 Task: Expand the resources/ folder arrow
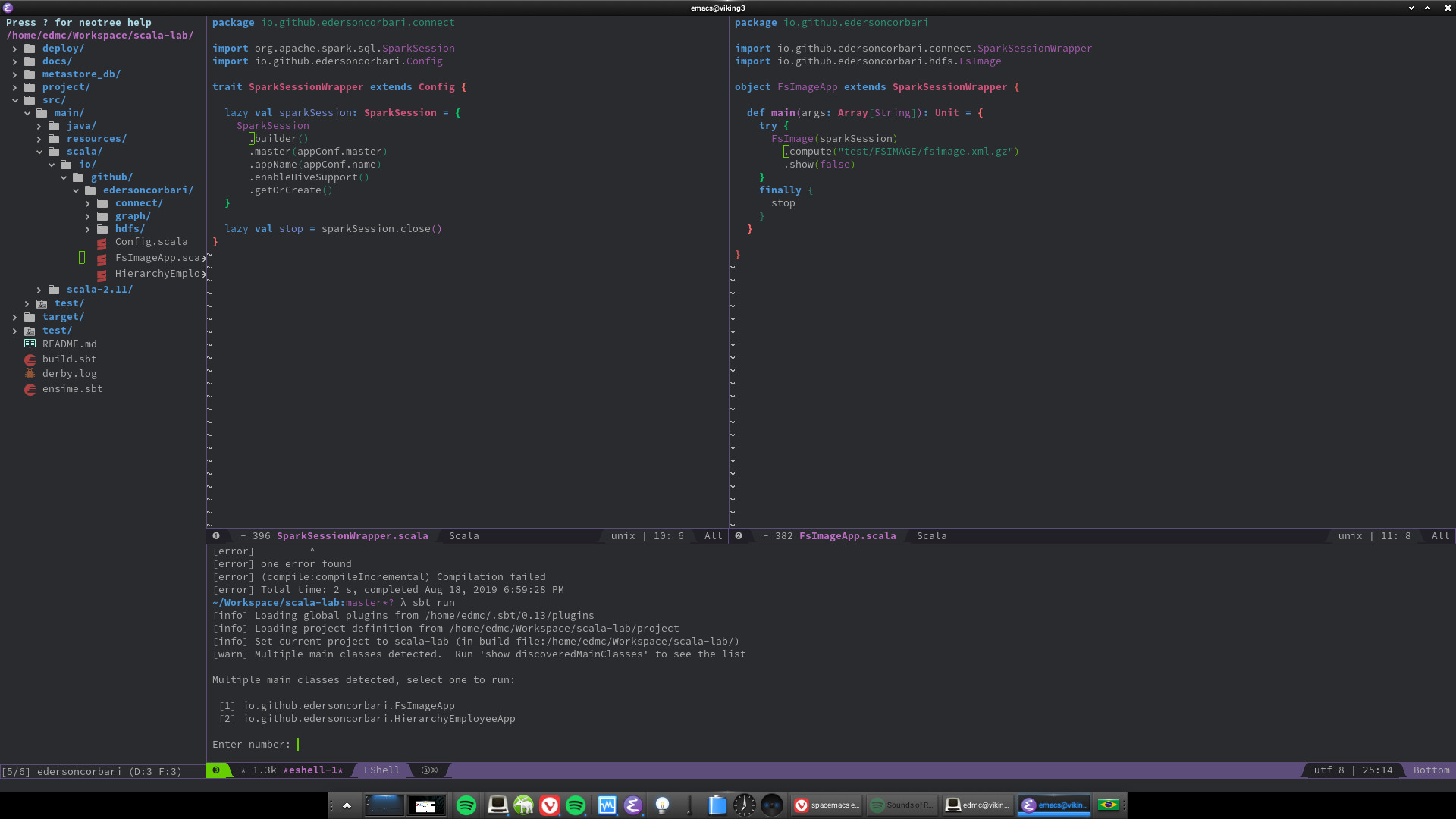coord(39,139)
